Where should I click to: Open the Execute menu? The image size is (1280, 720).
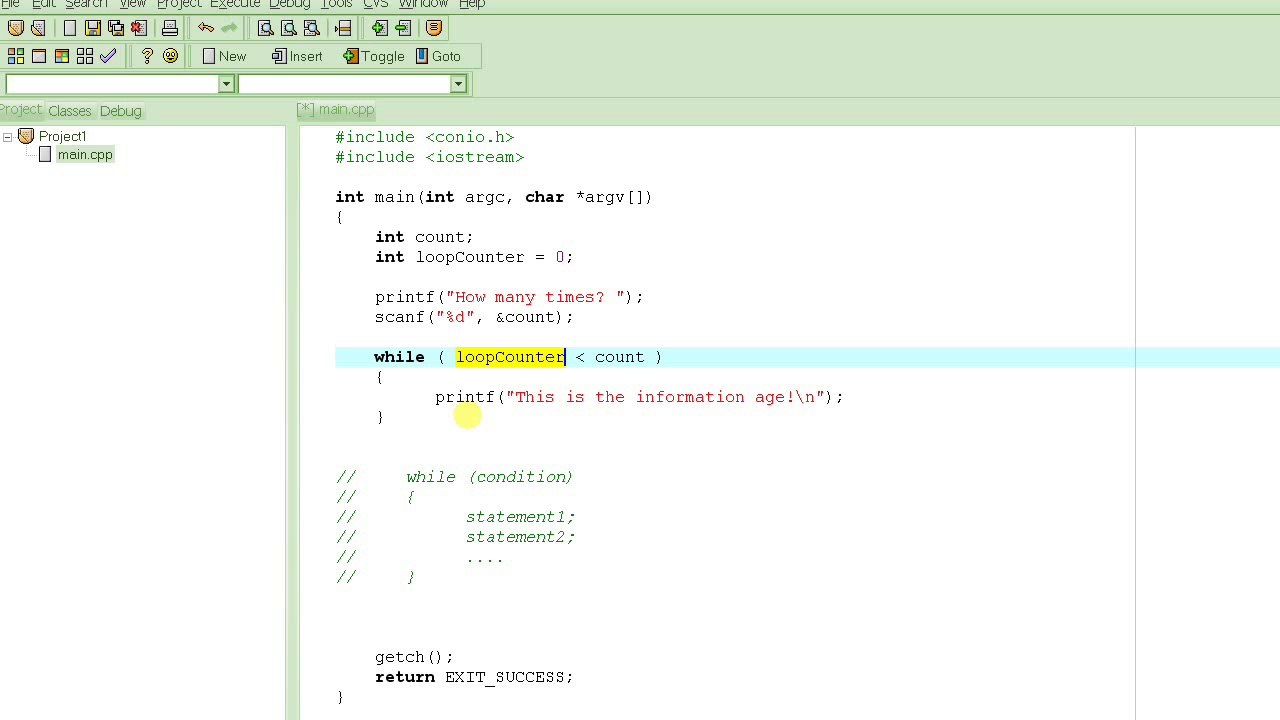pos(235,4)
